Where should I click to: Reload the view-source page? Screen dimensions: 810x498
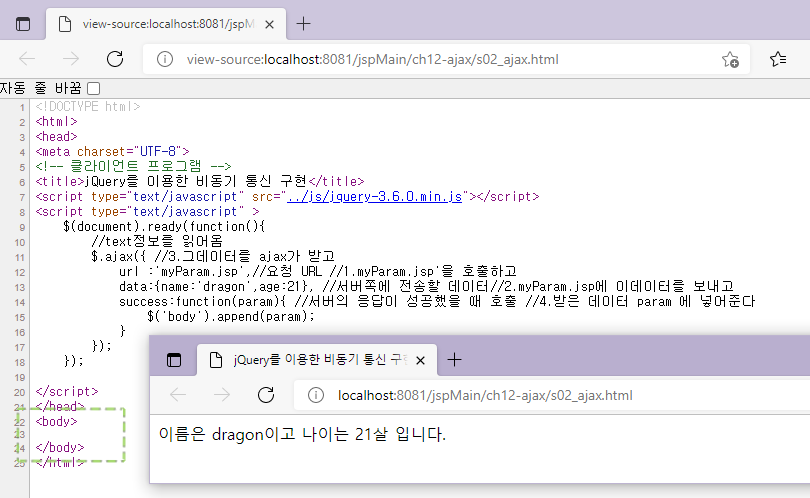click(115, 59)
